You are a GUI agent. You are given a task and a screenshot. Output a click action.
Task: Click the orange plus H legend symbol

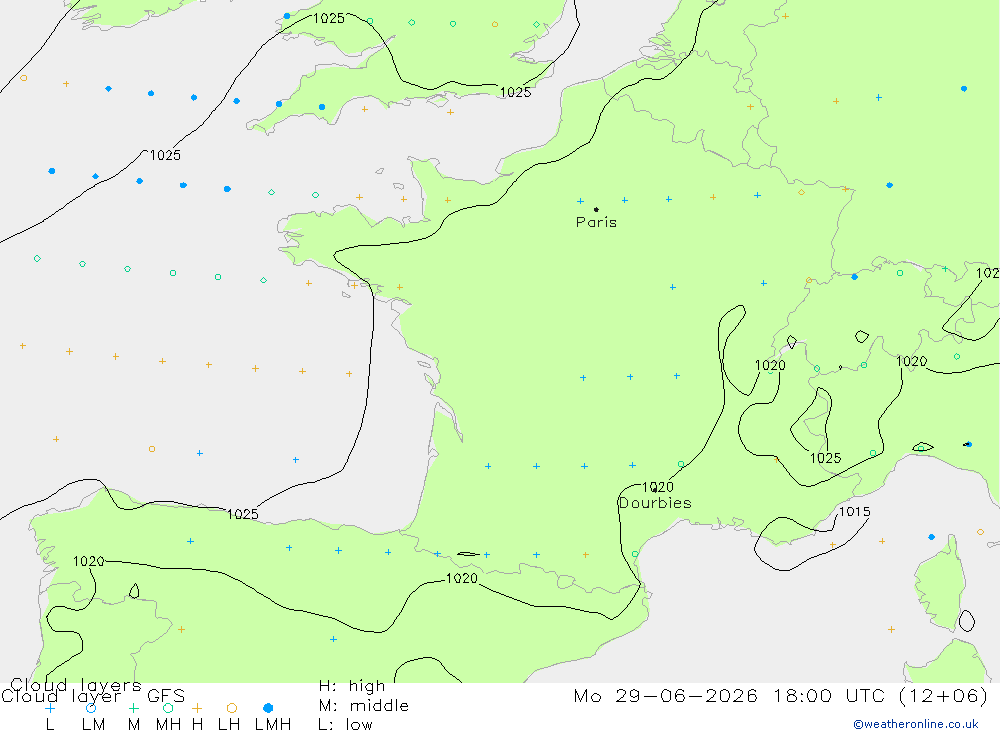(x=197, y=708)
